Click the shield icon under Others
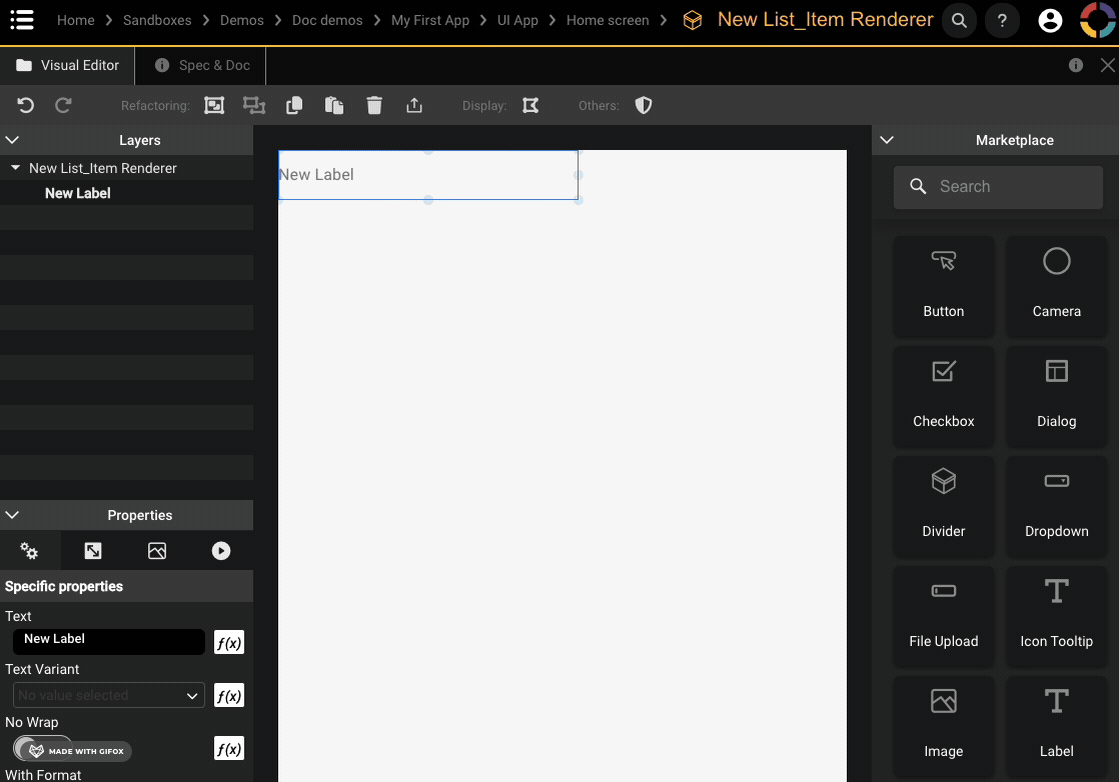Viewport: 1119px width, 782px height. (x=643, y=105)
